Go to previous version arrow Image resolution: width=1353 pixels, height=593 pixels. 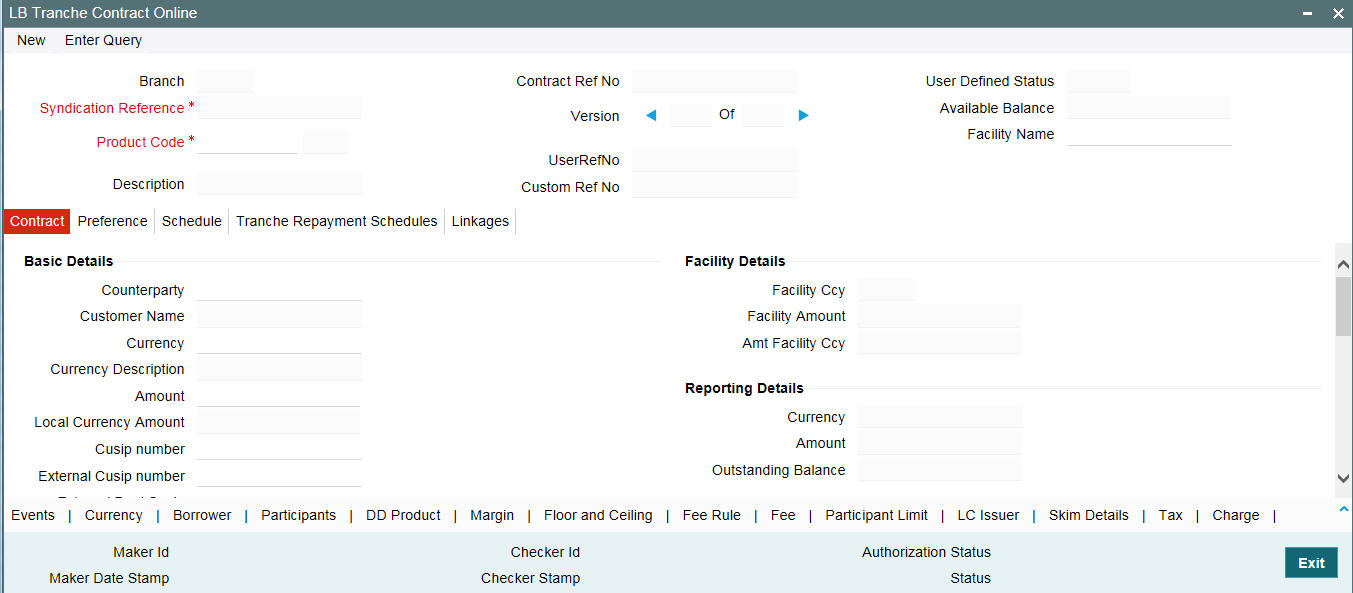point(651,115)
